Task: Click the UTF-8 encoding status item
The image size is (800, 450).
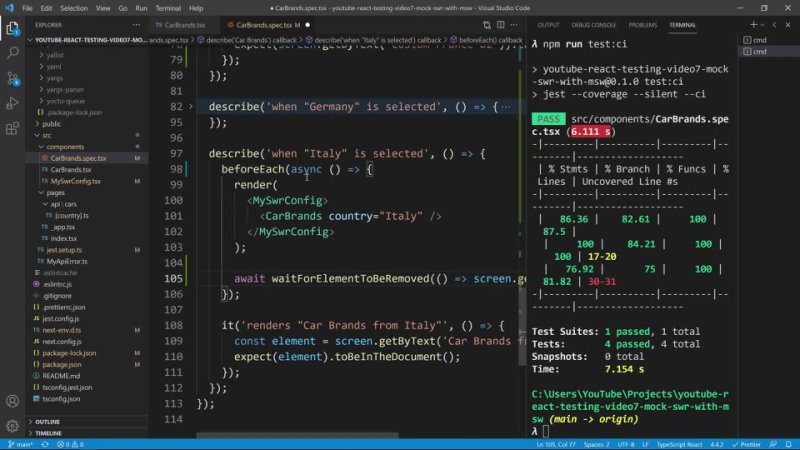Action: [x=626, y=444]
